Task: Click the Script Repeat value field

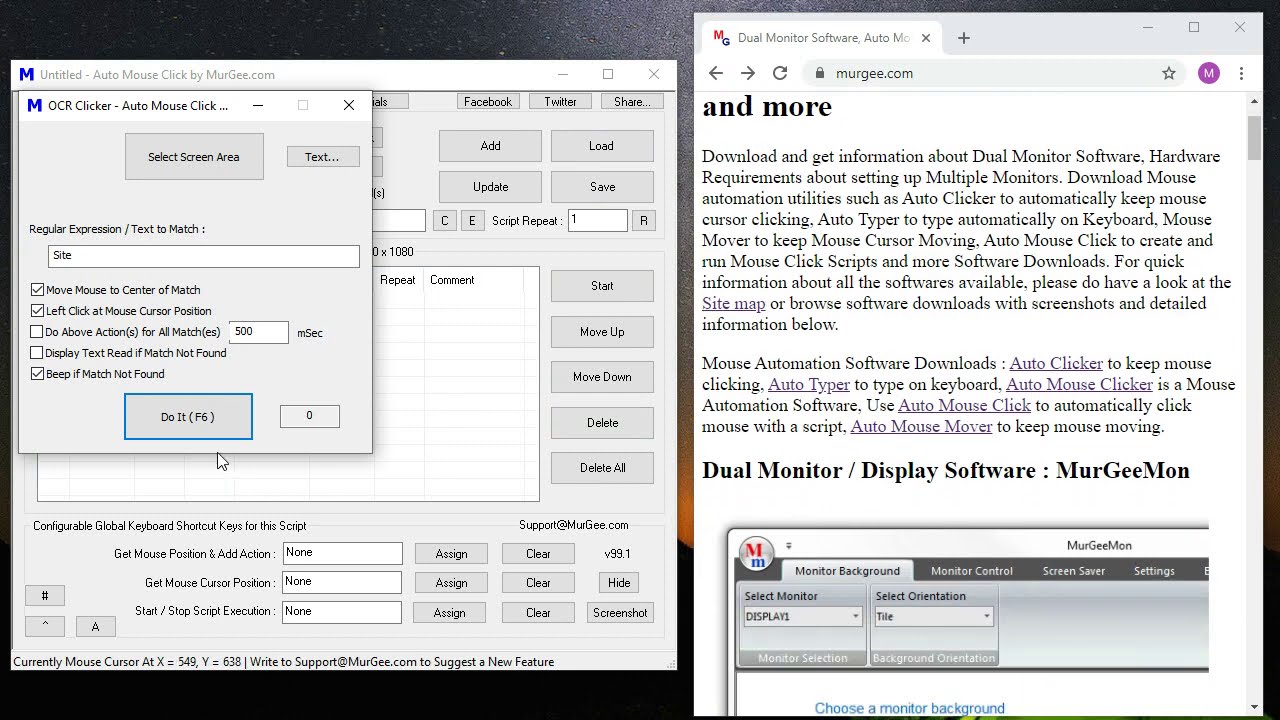Action: (598, 221)
